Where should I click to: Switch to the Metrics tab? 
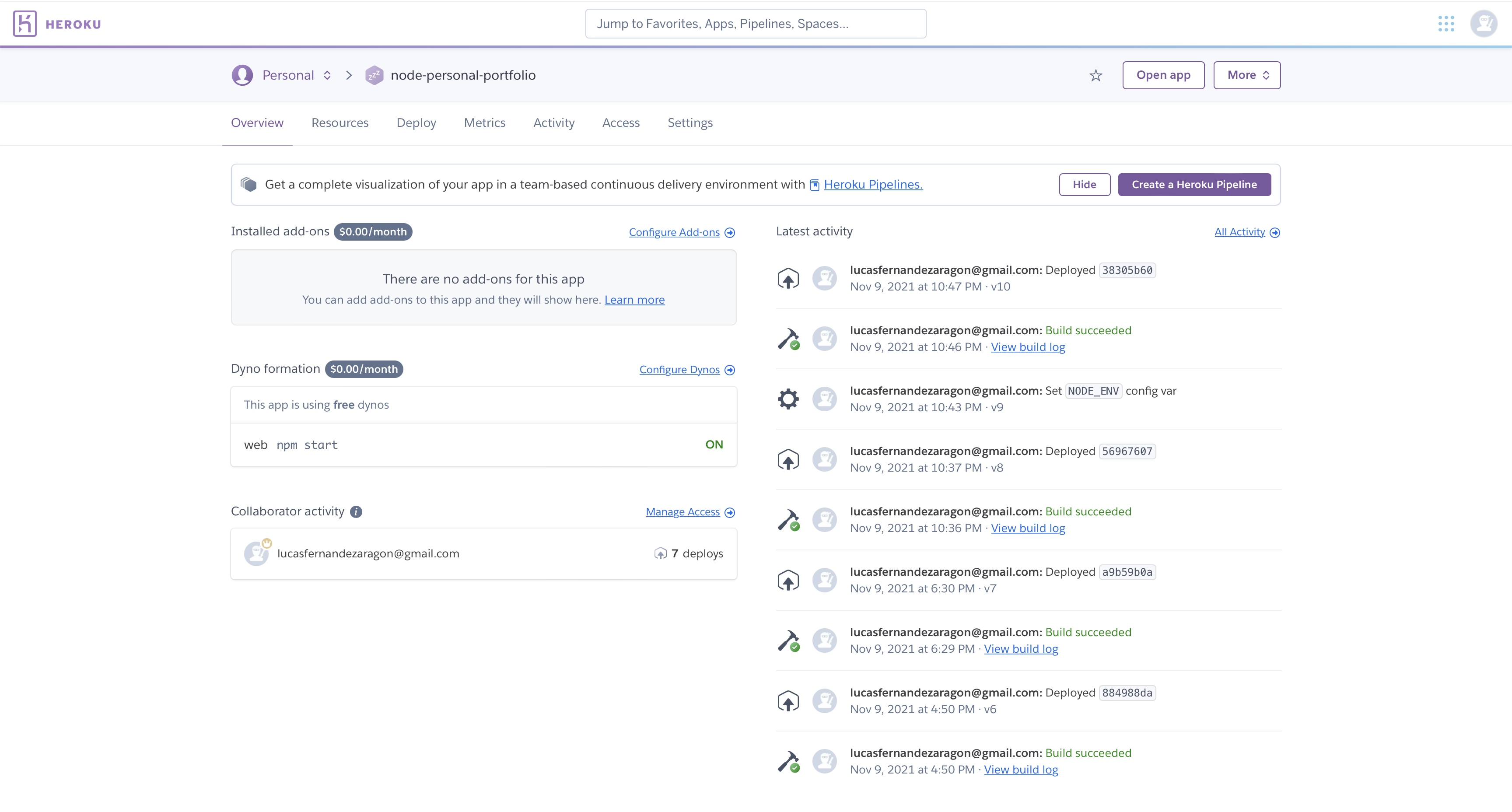(485, 122)
